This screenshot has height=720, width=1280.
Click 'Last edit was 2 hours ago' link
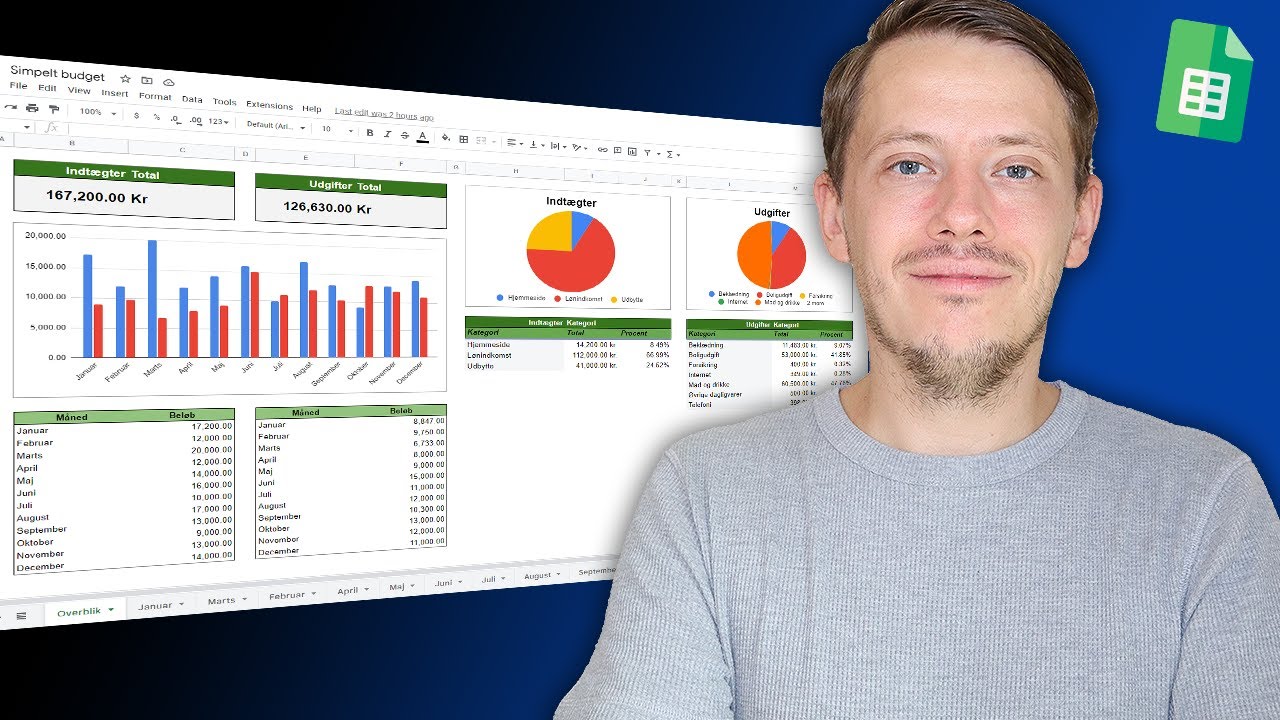(384, 114)
